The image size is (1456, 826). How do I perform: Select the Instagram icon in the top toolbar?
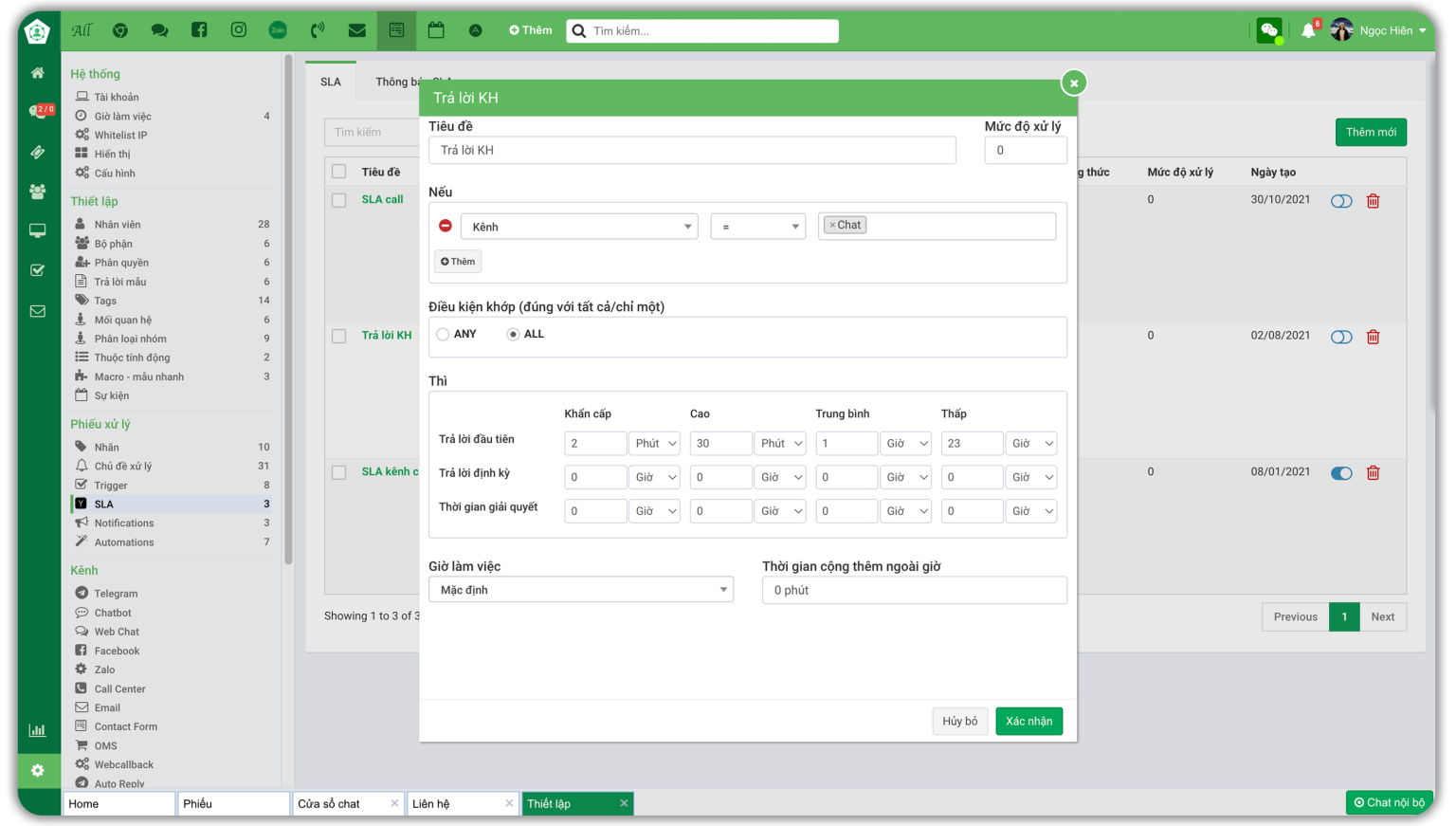[239, 29]
